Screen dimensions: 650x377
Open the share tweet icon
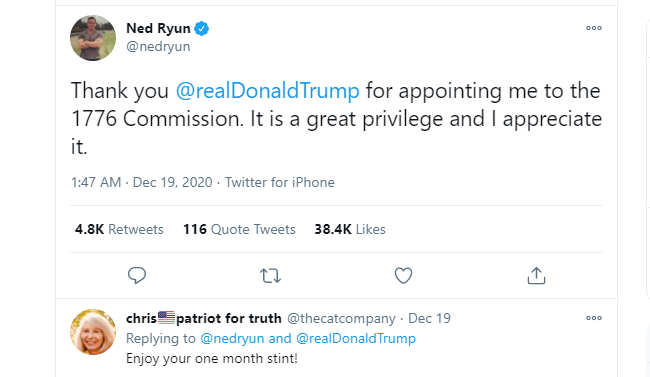pyautogui.click(x=536, y=275)
